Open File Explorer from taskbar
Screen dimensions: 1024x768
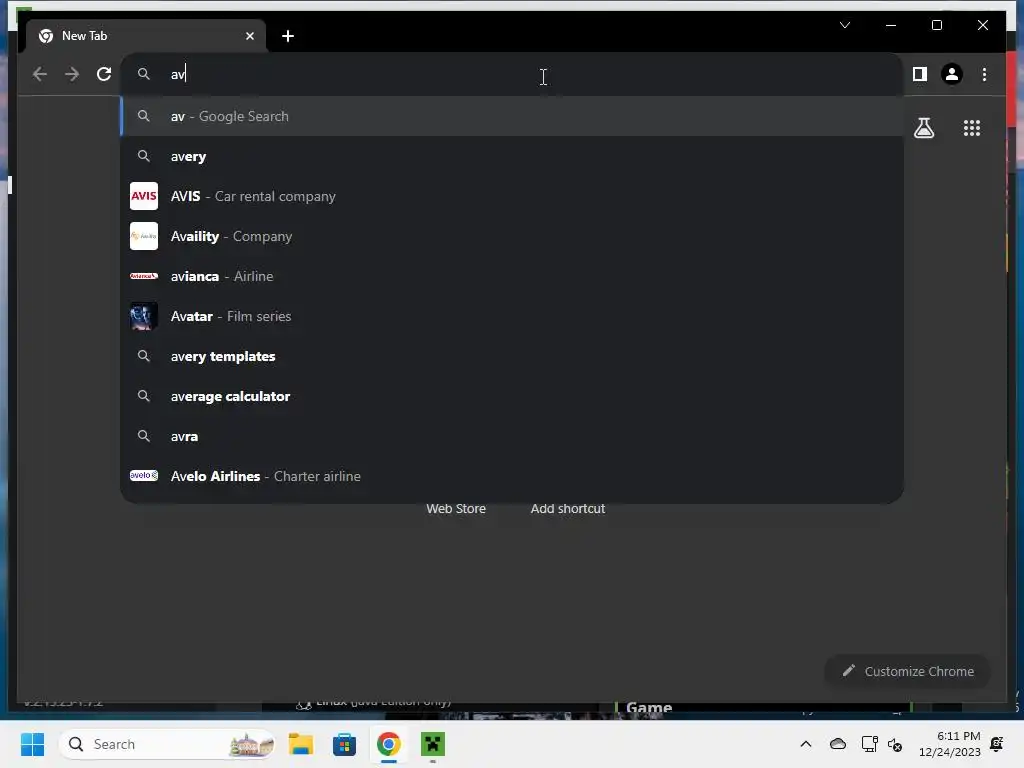[x=300, y=744]
